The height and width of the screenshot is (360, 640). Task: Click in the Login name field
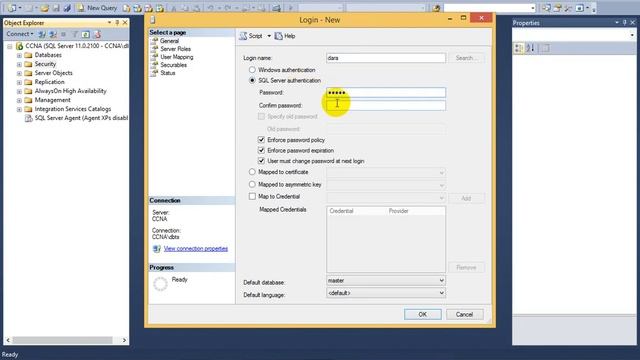(x=386, y=58)
